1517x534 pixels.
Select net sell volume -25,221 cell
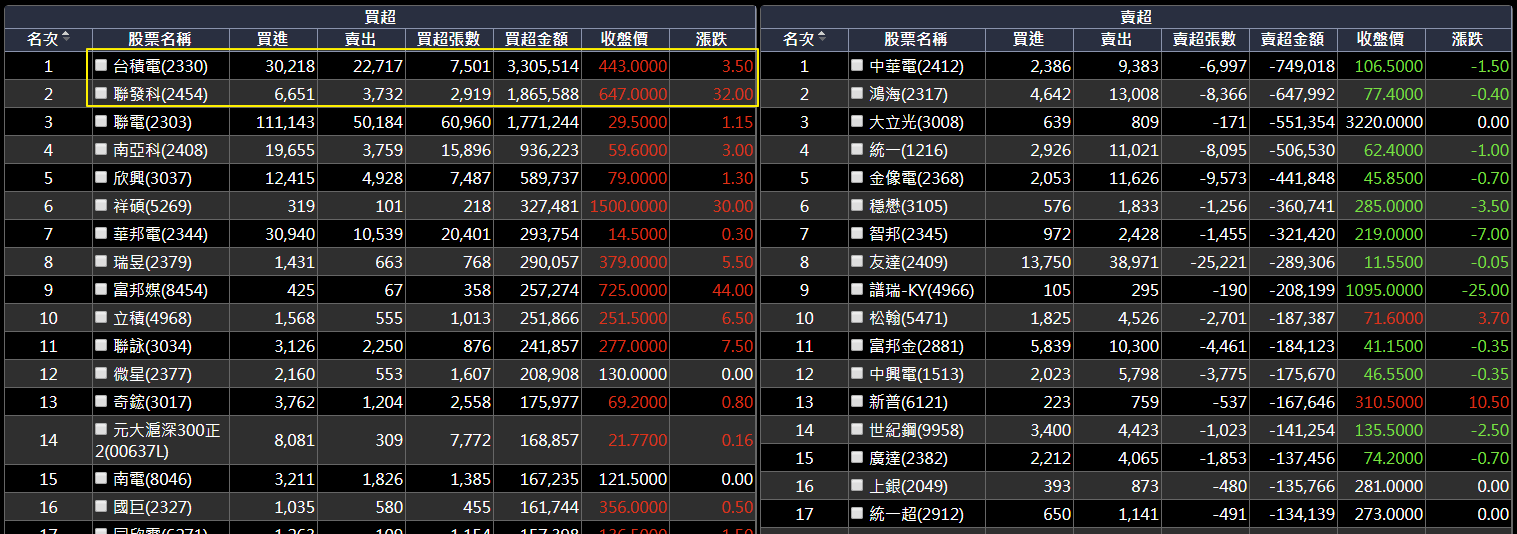(1205, 262)
